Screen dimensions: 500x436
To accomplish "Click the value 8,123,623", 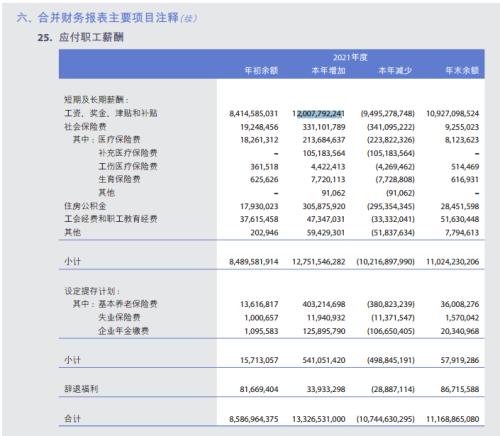I will (462, 140).
